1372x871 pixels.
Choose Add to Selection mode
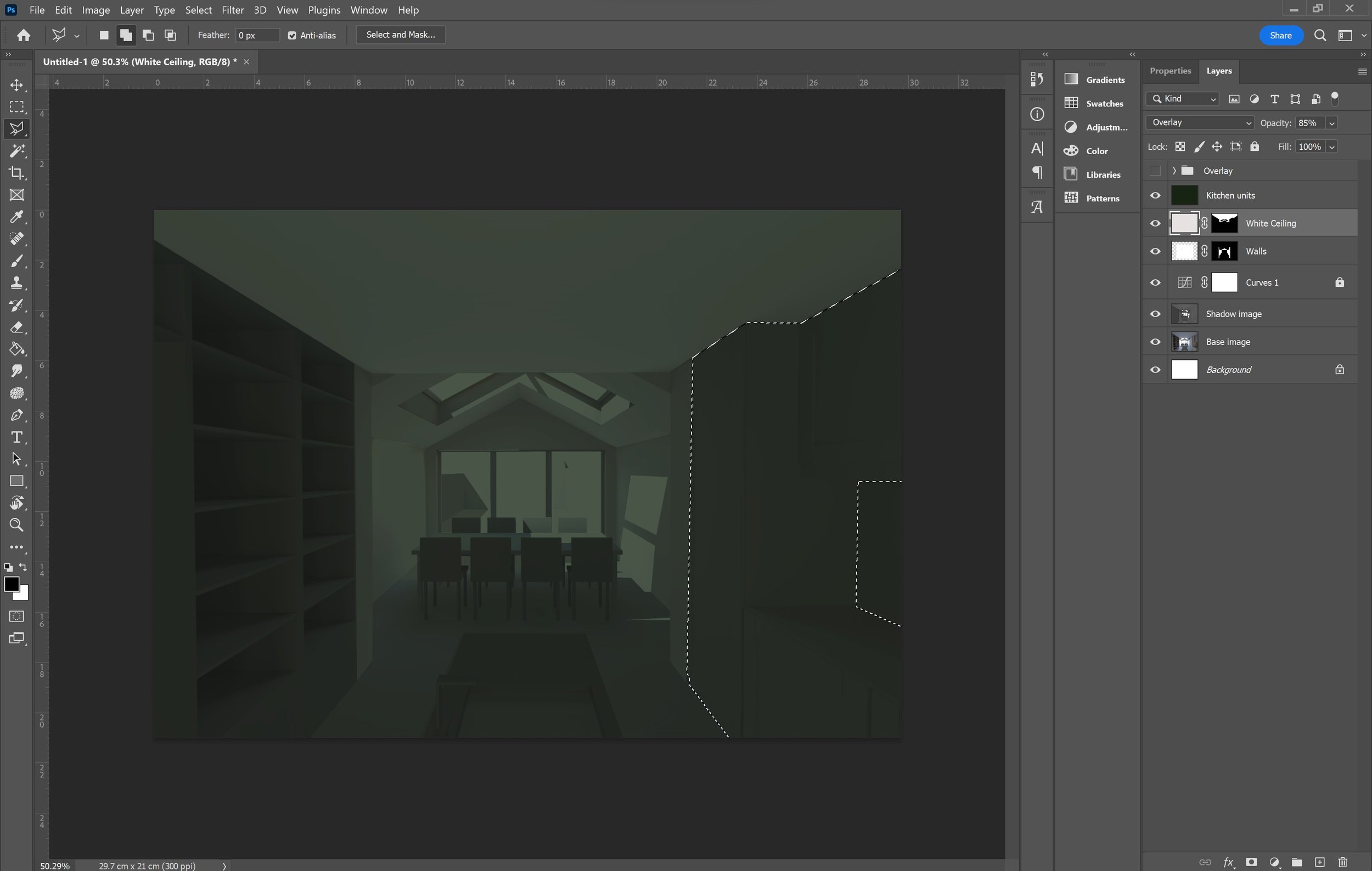(x=126, y=35)
